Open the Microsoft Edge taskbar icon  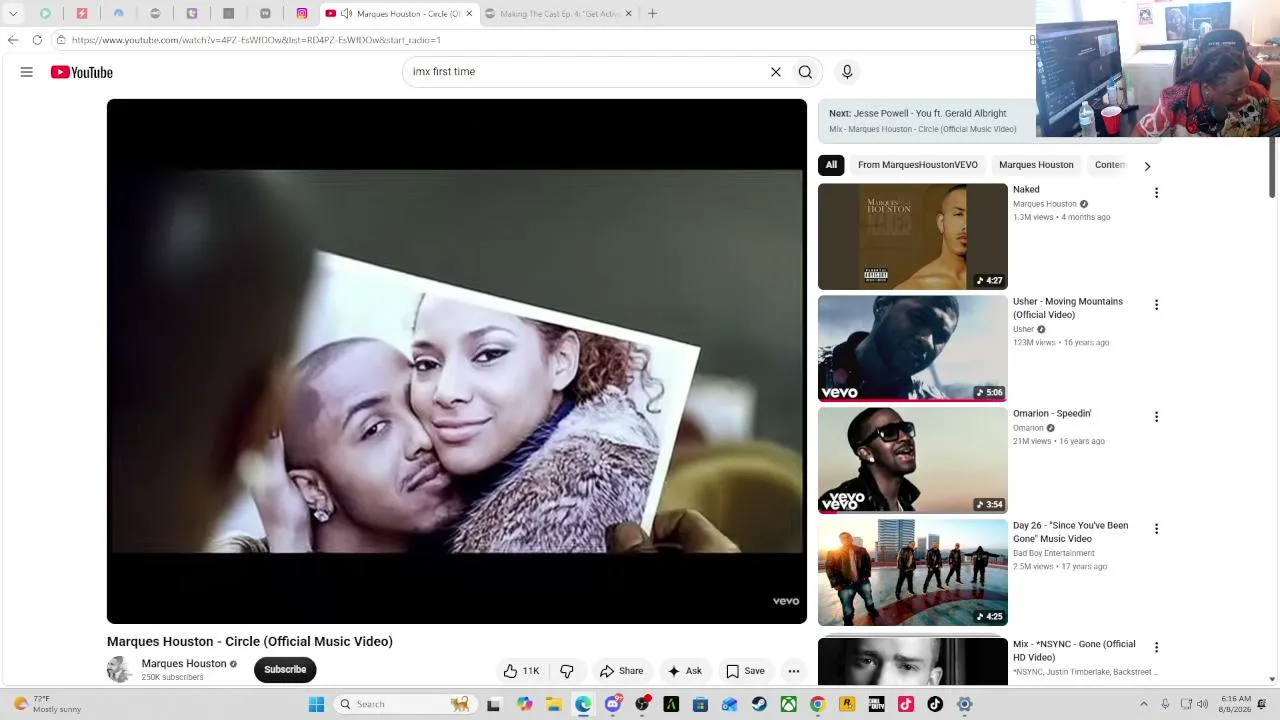pos(583,704)
